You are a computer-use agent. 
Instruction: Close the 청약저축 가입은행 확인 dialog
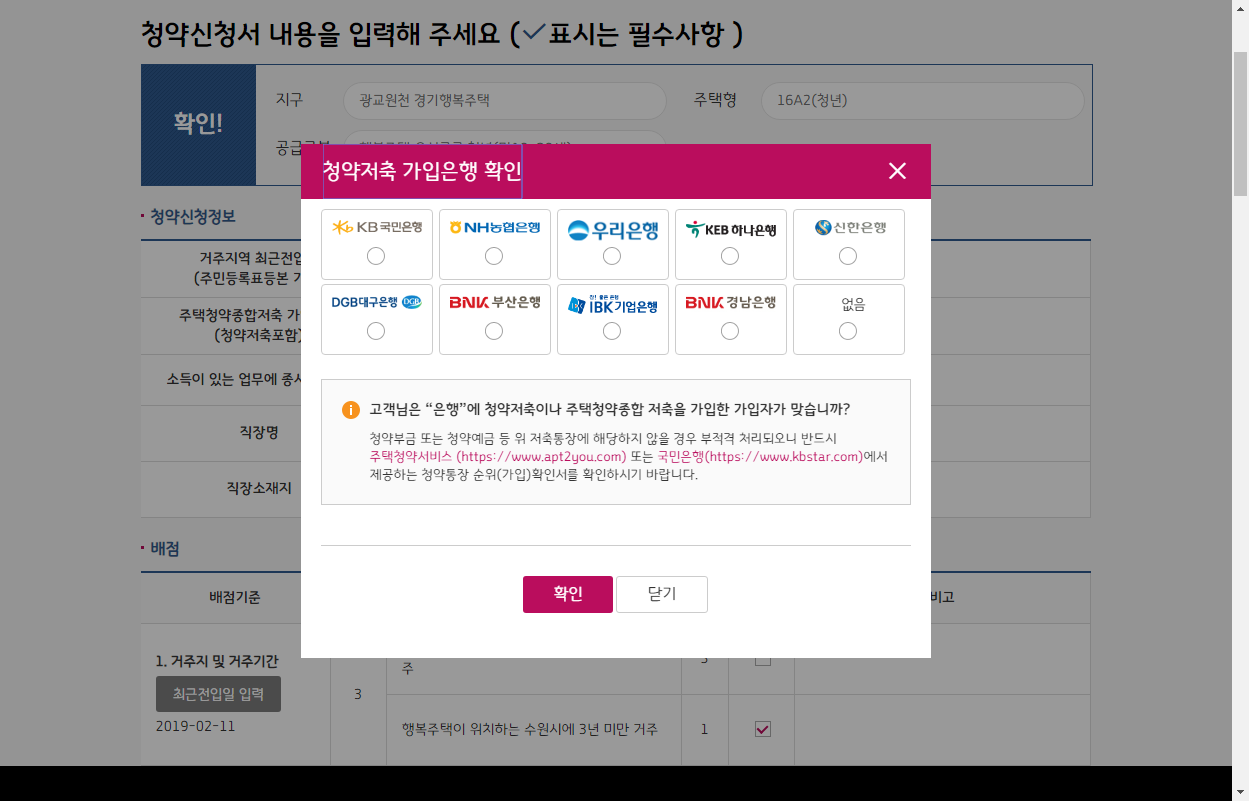click(897, 171)
